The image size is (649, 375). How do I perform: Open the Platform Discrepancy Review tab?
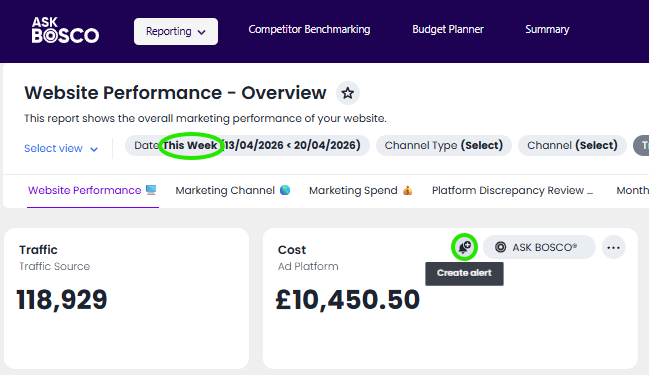512,190
